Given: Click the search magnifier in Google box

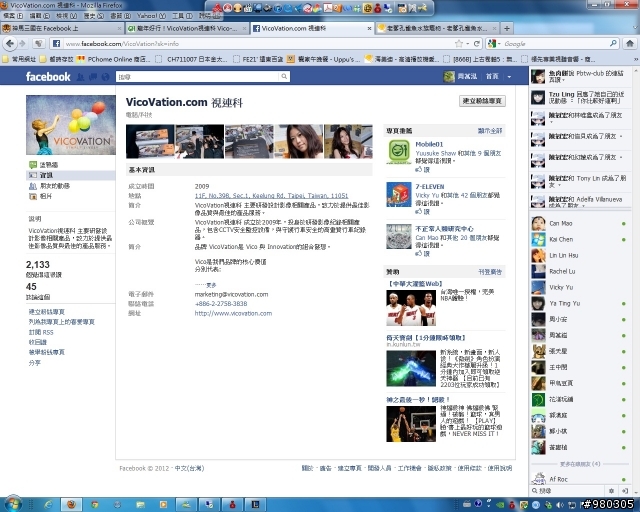Looking at the screenshot, I should pyautogui.click(x=613, y=43).
